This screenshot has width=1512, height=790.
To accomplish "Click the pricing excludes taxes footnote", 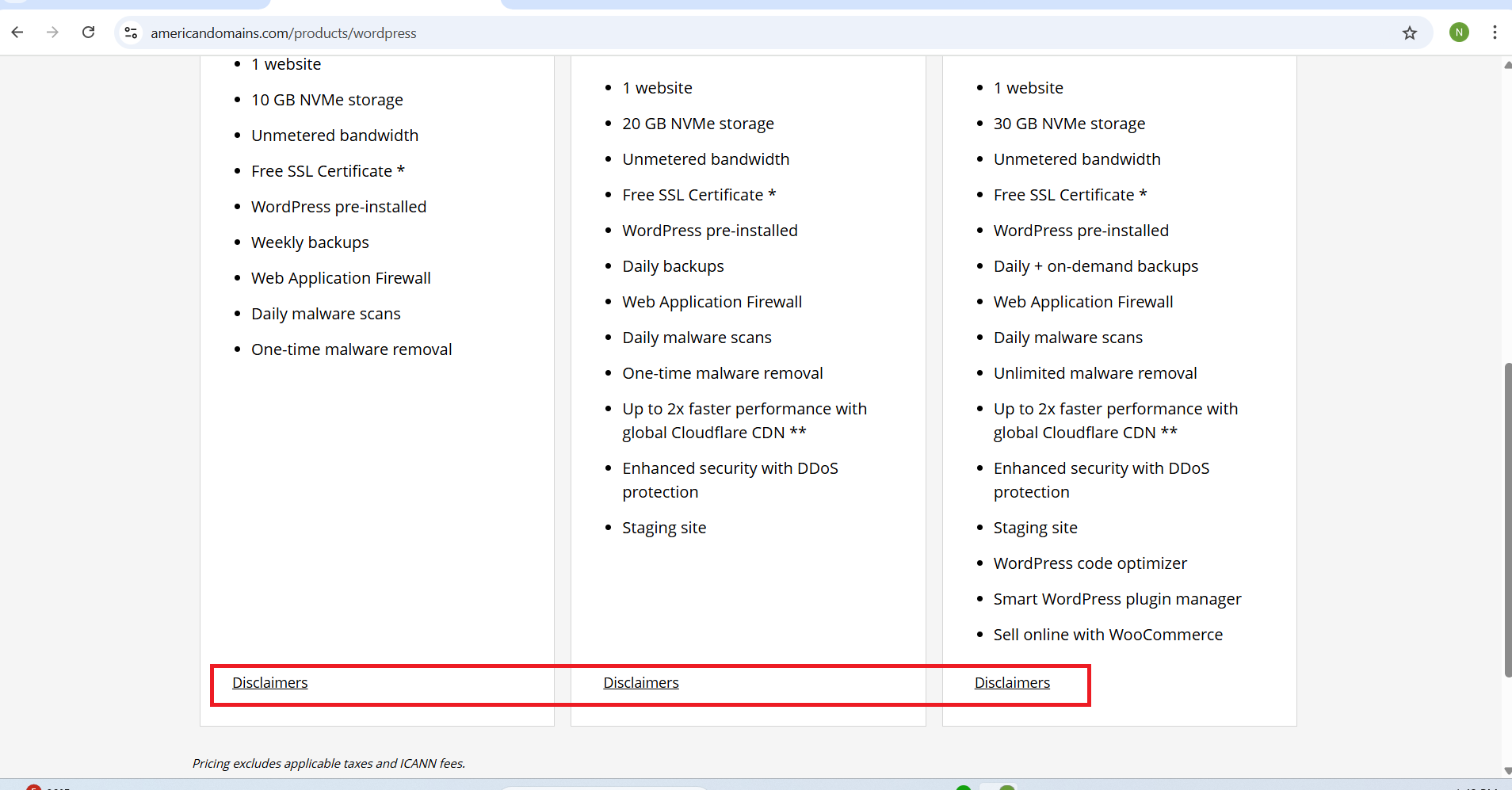I will pyautogui.click(x=328, y=764).
